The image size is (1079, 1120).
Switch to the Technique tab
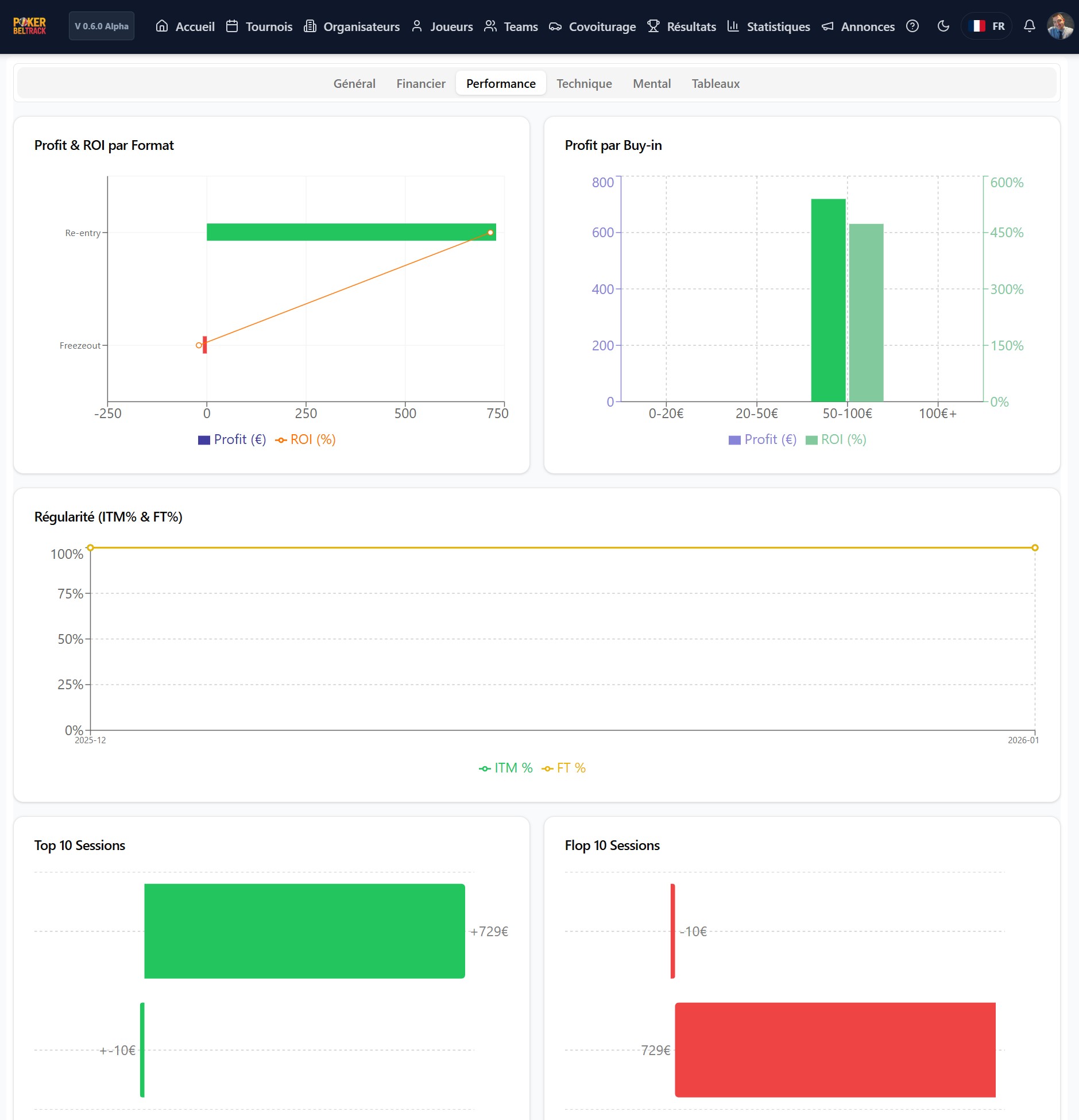coord(584,83)
